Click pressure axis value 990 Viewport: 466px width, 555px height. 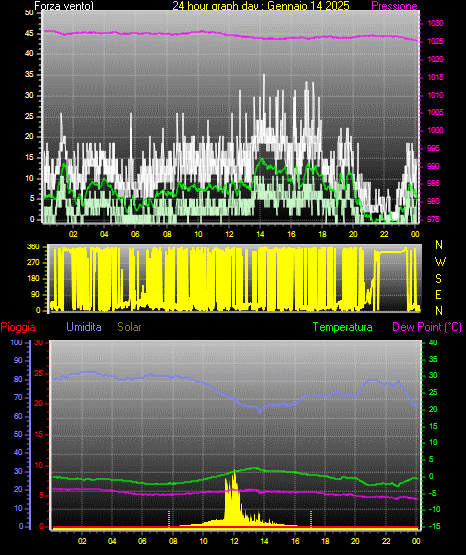tap(433, 166)
